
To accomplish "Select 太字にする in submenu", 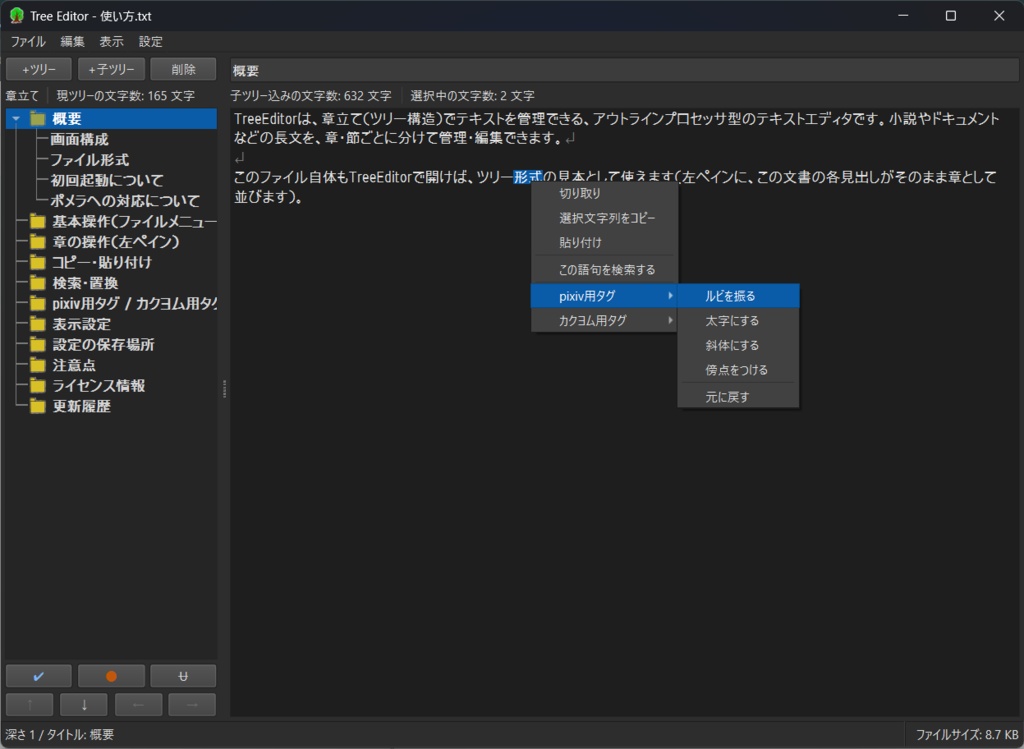I will pos(738,321).
